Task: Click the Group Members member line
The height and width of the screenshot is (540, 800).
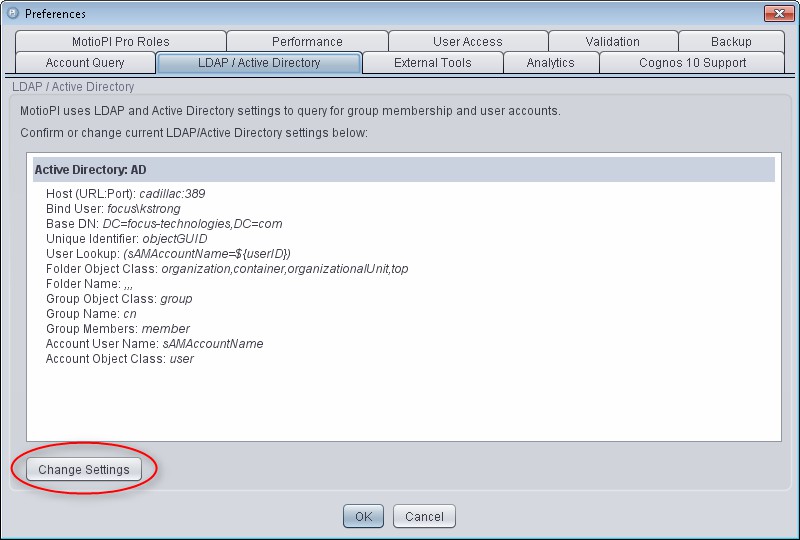Action: pyautogui.click(x=118, y=329)
